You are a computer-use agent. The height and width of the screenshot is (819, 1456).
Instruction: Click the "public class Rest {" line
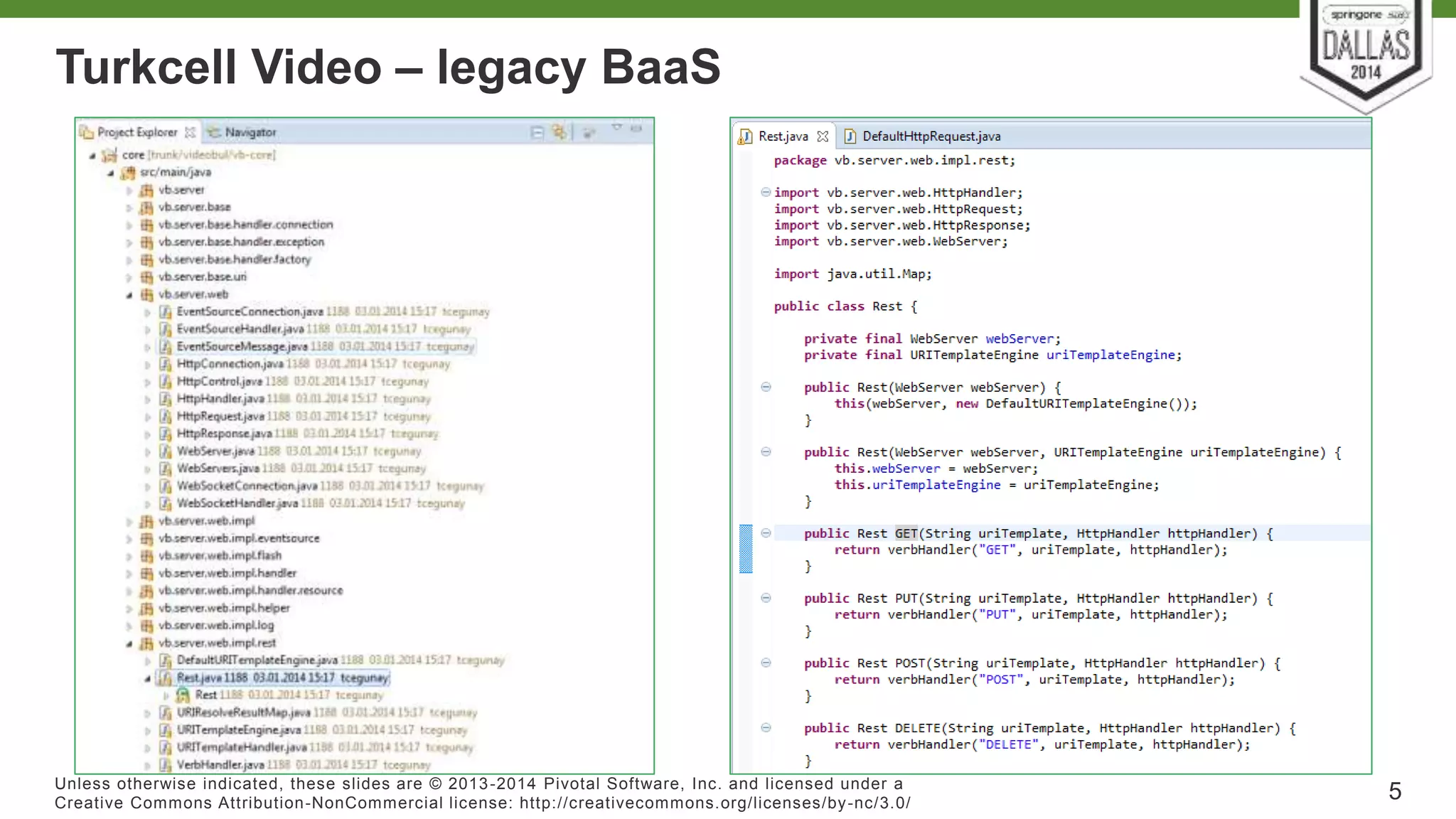click(x=846, y=306)
